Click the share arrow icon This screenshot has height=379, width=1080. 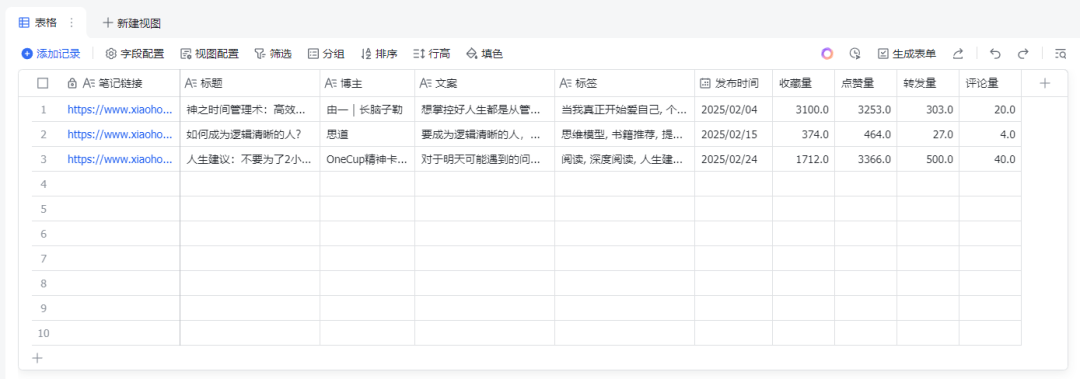pos(958,54)
